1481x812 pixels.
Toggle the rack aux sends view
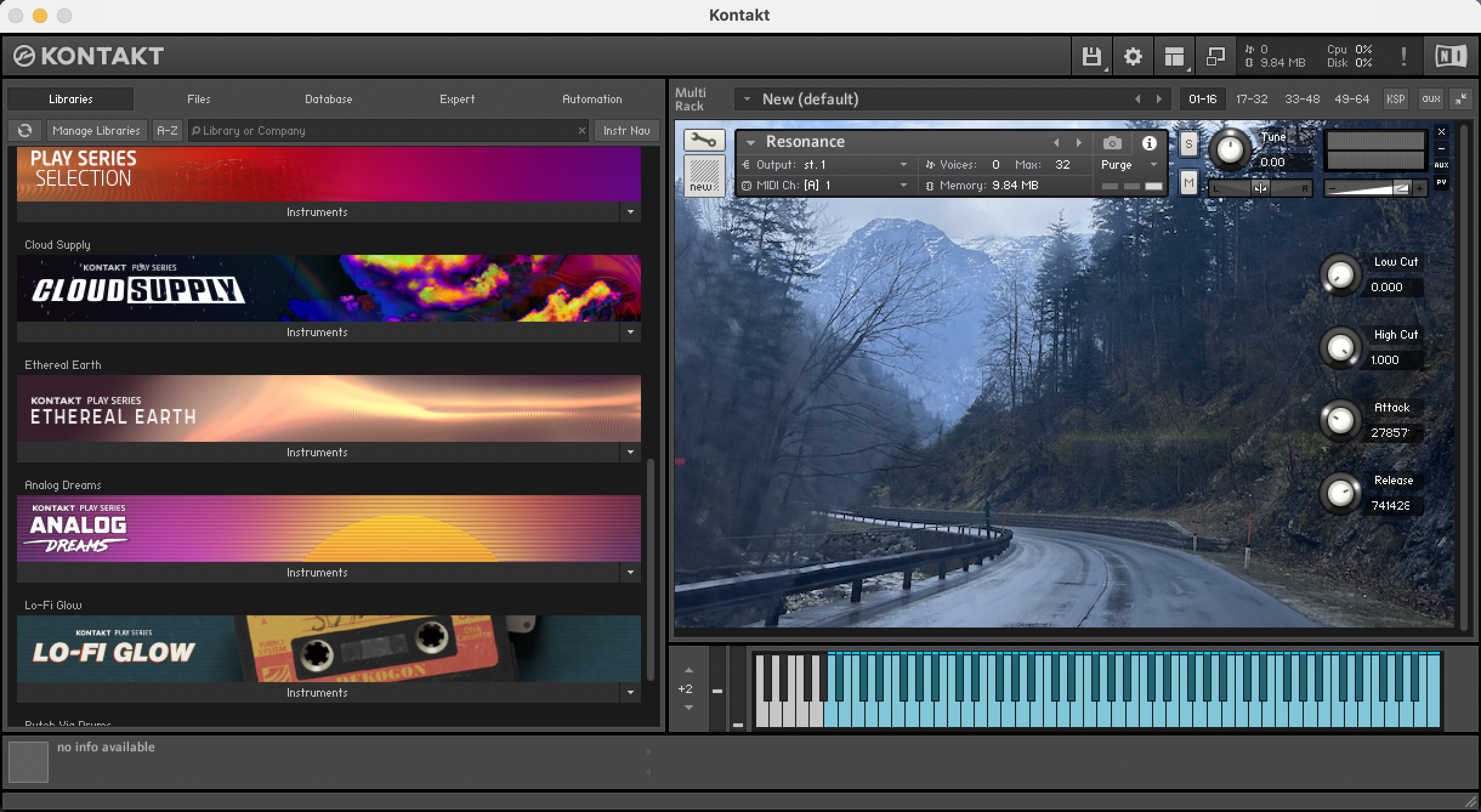(1431, 99)
